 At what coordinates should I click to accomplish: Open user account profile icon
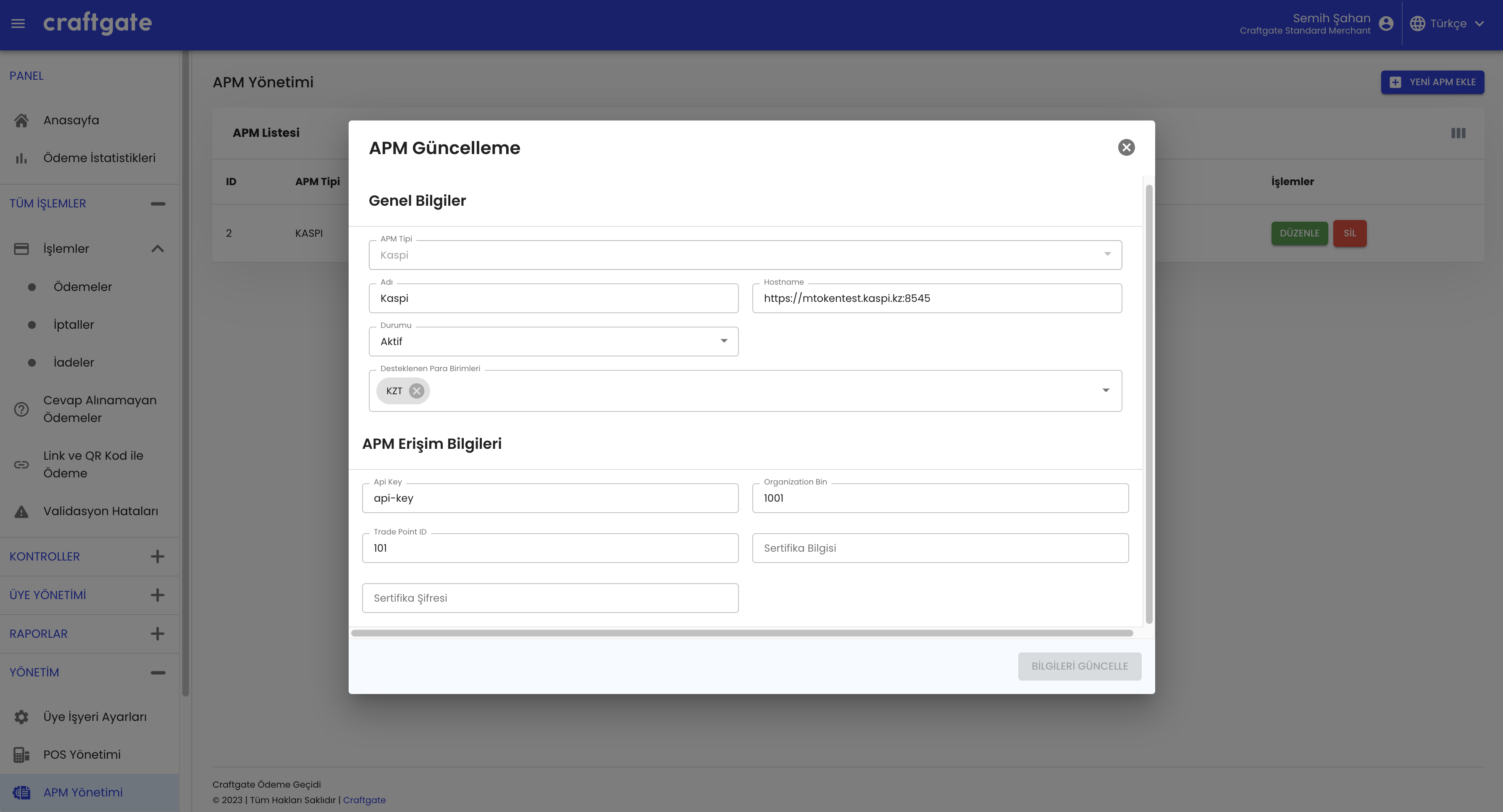[1386, 24]
